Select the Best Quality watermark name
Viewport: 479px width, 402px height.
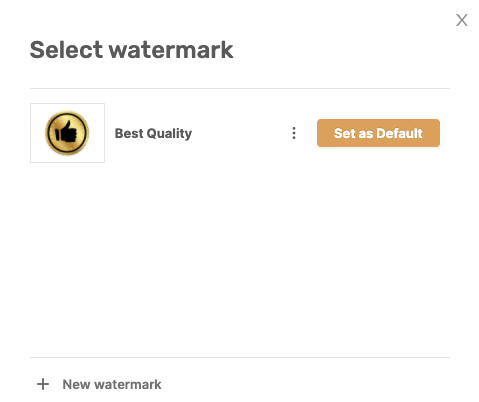tap(153, 133)
